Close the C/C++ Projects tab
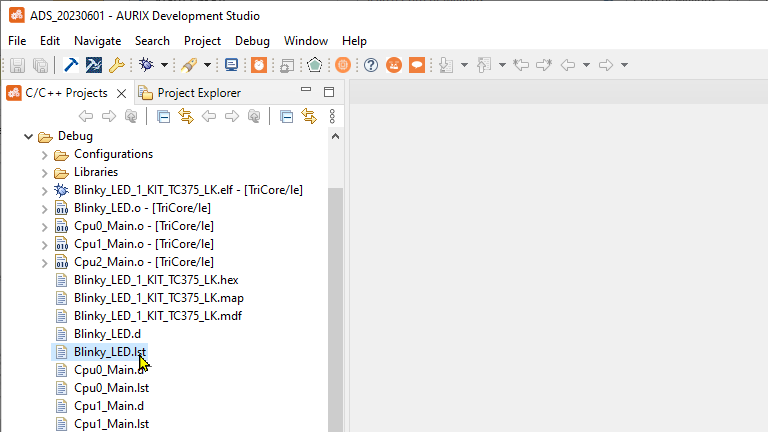The image size is (768, 432). 121,93
